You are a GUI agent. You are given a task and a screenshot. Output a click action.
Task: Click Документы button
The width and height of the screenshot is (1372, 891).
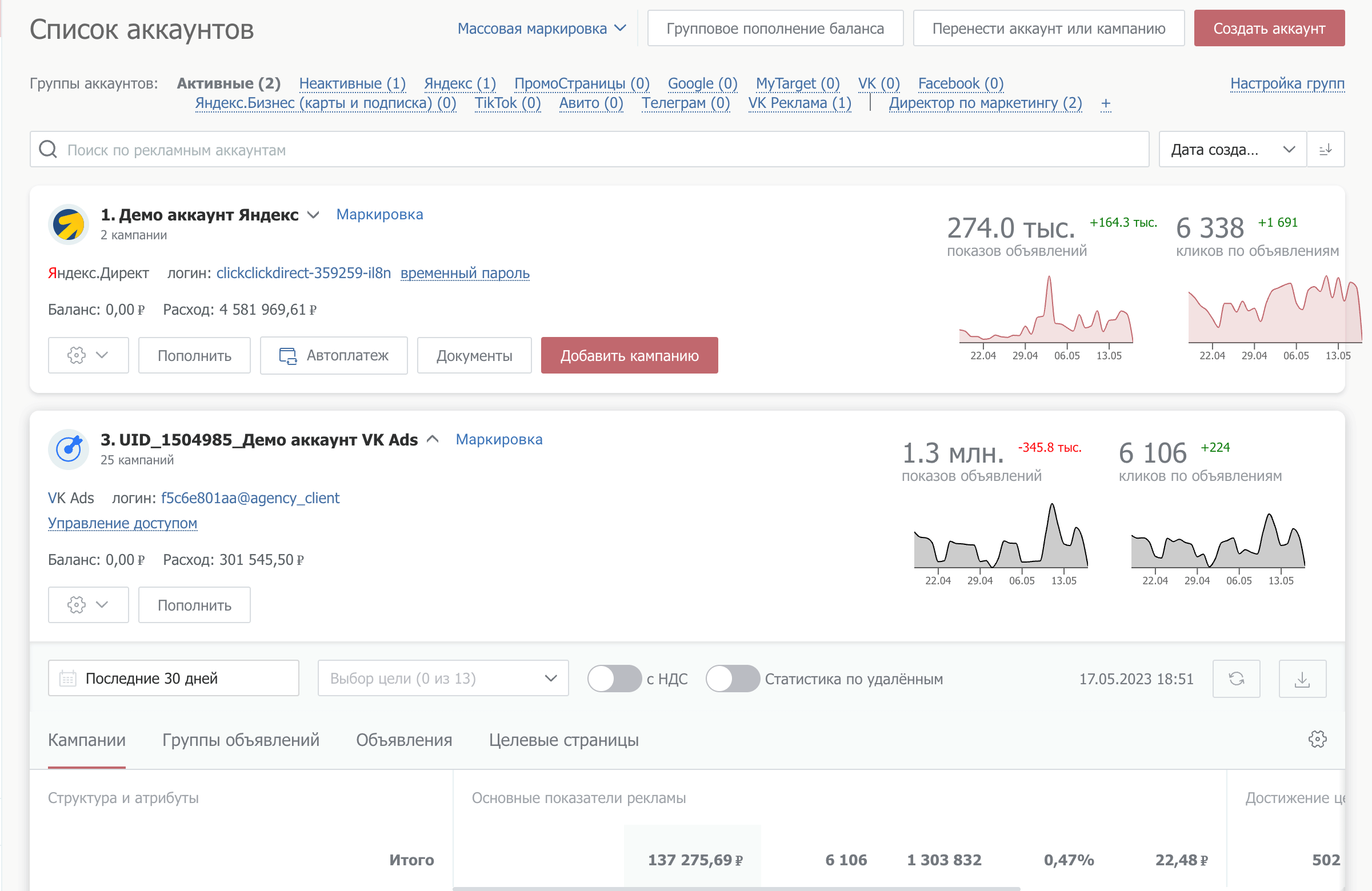[x=474, y=356]
